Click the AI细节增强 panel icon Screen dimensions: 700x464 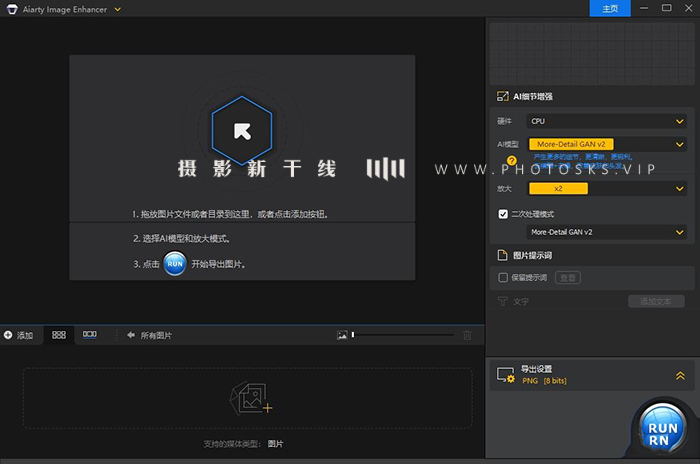[502, 96]
